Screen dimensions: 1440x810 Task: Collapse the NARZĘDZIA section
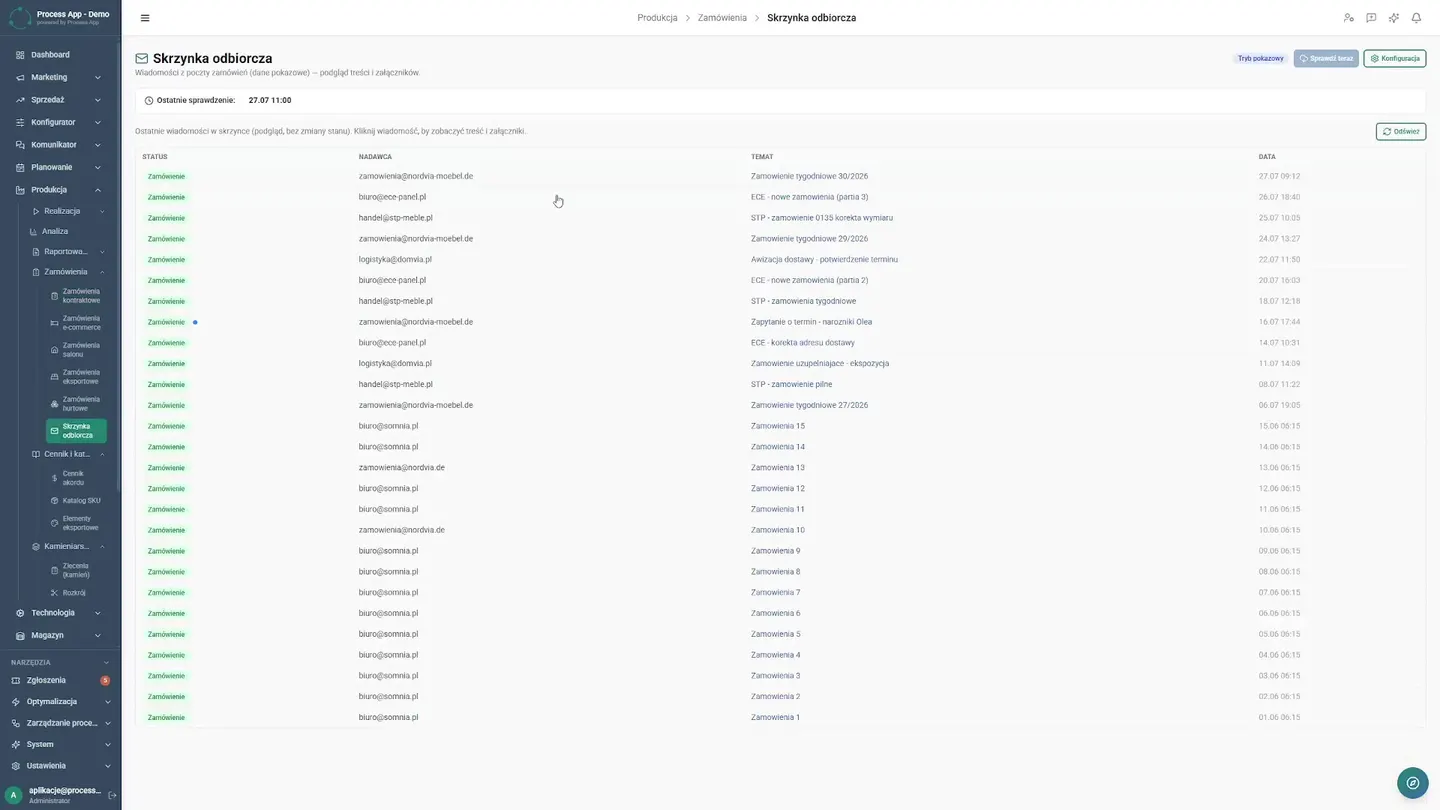(x=60, y=662)
